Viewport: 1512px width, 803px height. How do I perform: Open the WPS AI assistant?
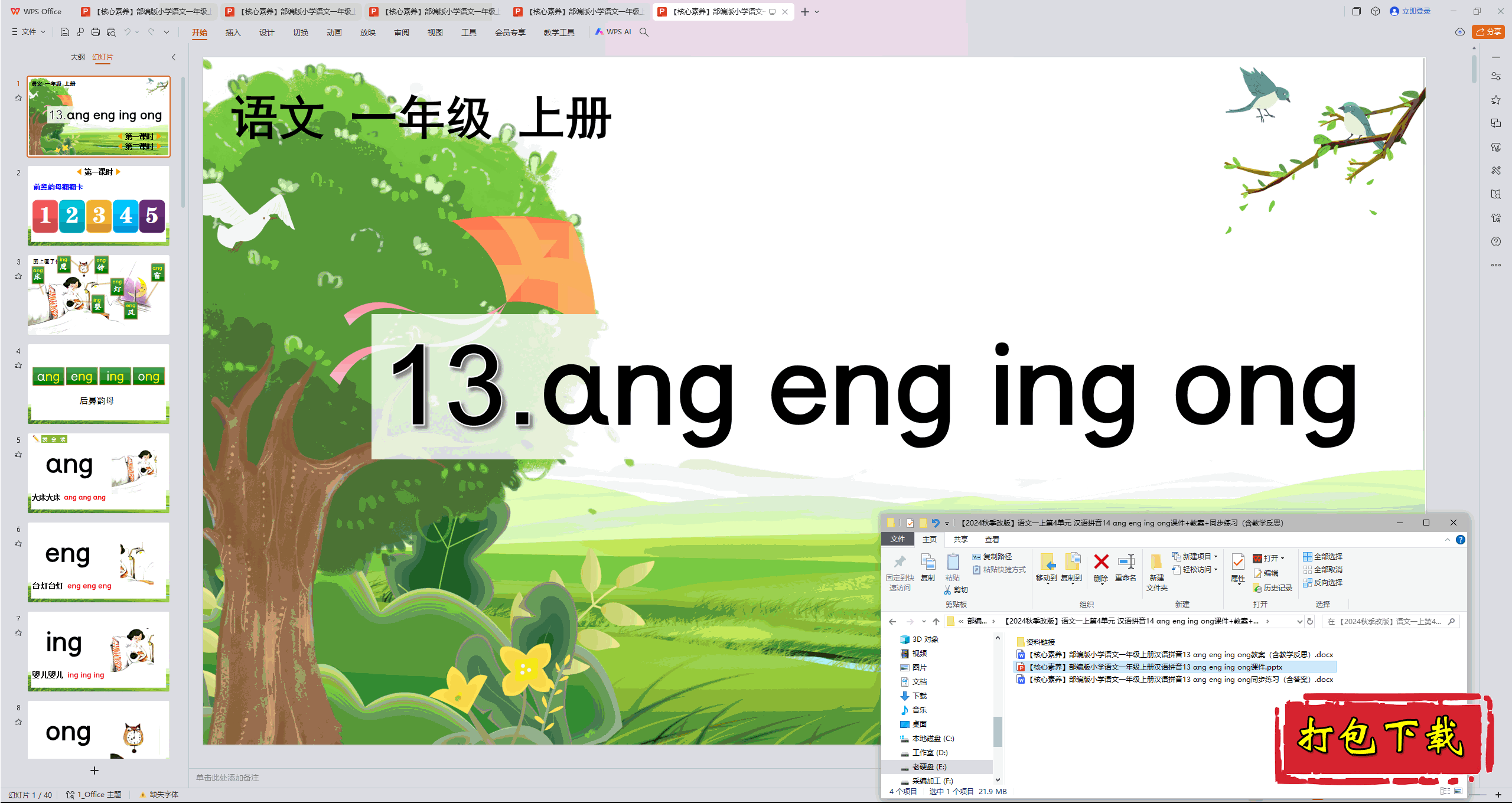pyautogui.click(x=613, y=32)
